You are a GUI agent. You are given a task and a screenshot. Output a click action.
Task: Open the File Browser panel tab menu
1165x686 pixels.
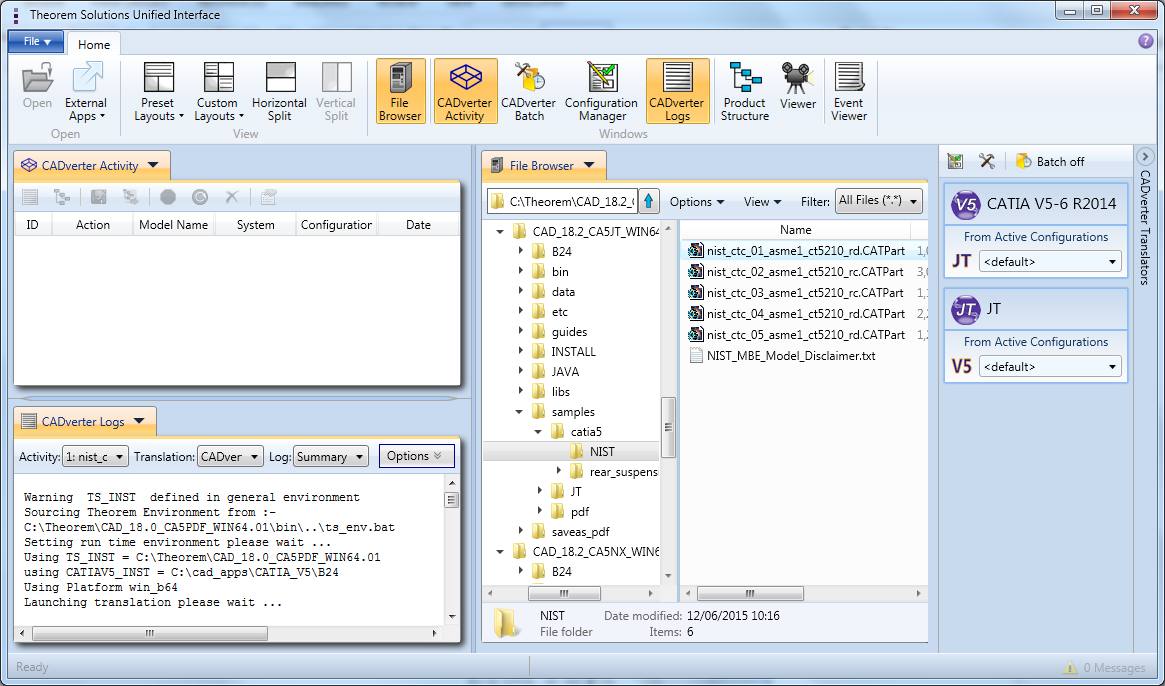coord(589,165)
